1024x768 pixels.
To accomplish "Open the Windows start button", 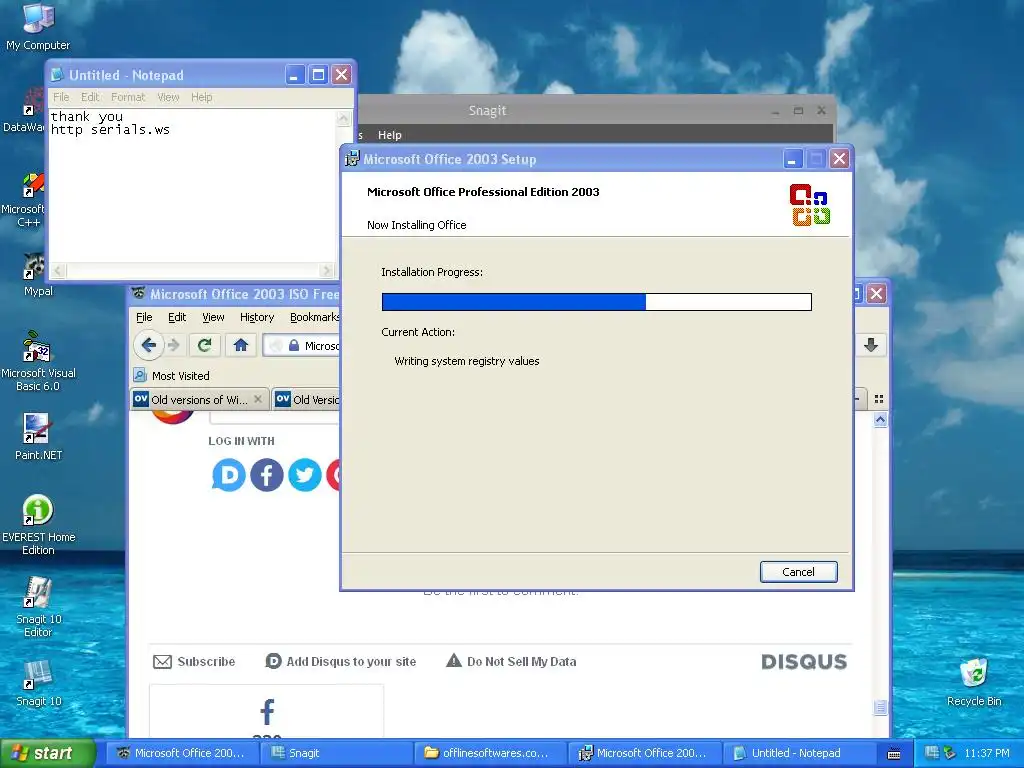I will pyautogui.click(x=46, y=754).
